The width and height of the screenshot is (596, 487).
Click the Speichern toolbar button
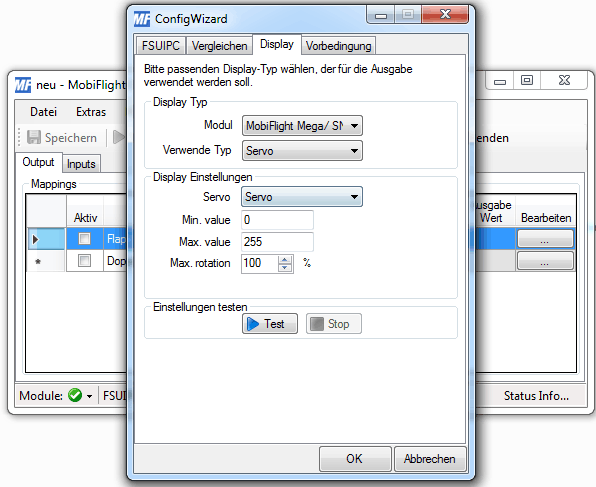pyautogui.click(x=62, y=137)
